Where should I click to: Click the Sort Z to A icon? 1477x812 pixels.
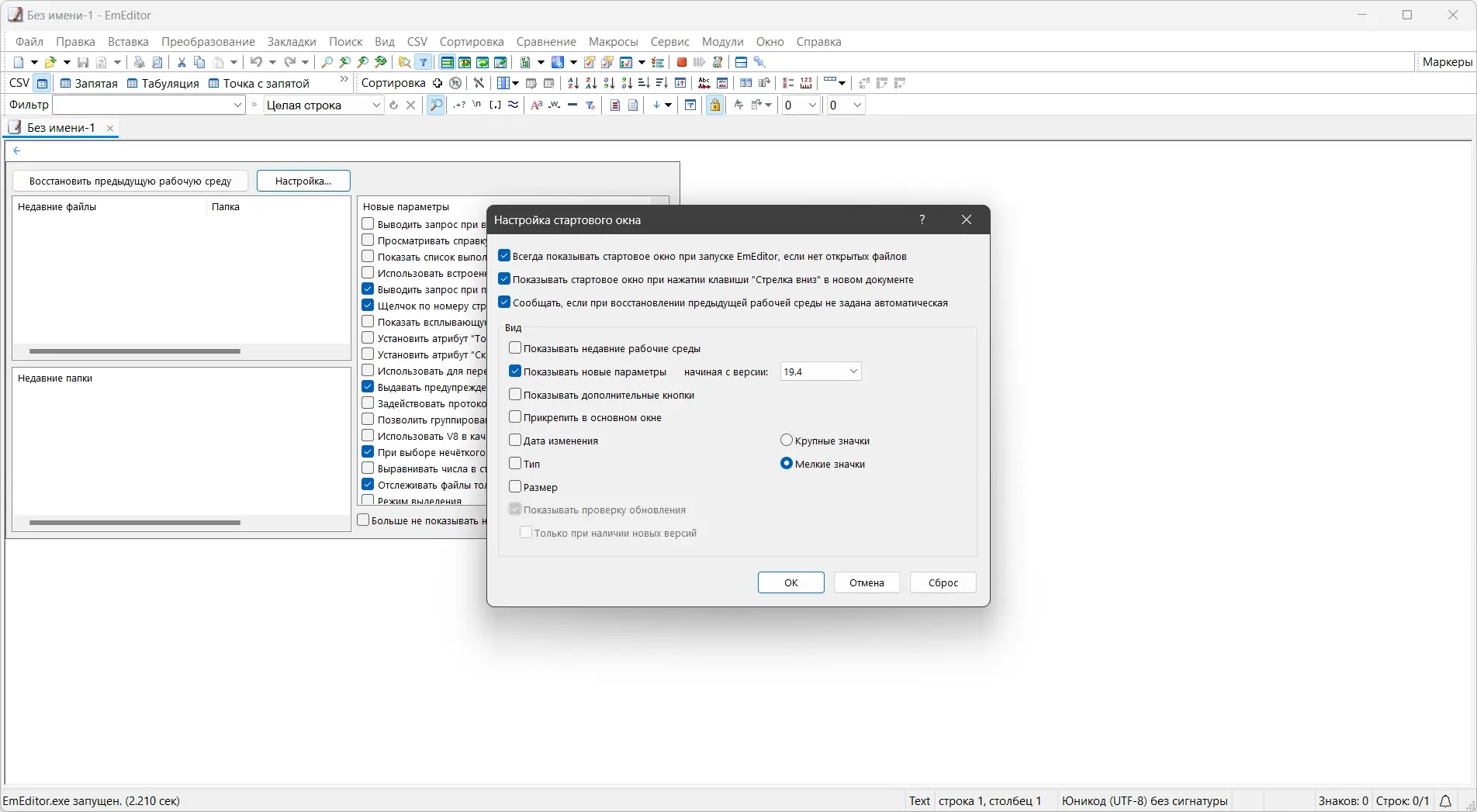click(591, 83)
